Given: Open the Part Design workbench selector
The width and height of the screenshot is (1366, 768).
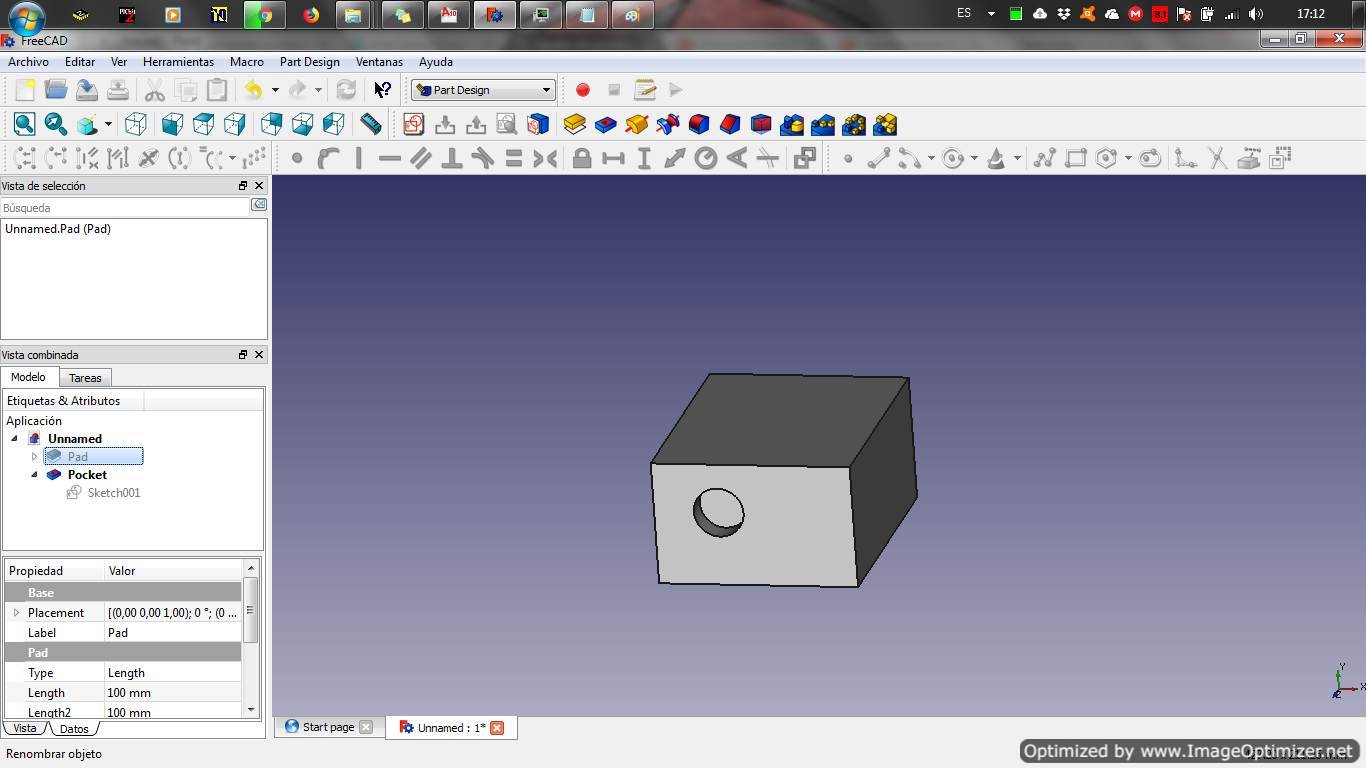Looking at the screenshot, I should [x=483, y=90].
